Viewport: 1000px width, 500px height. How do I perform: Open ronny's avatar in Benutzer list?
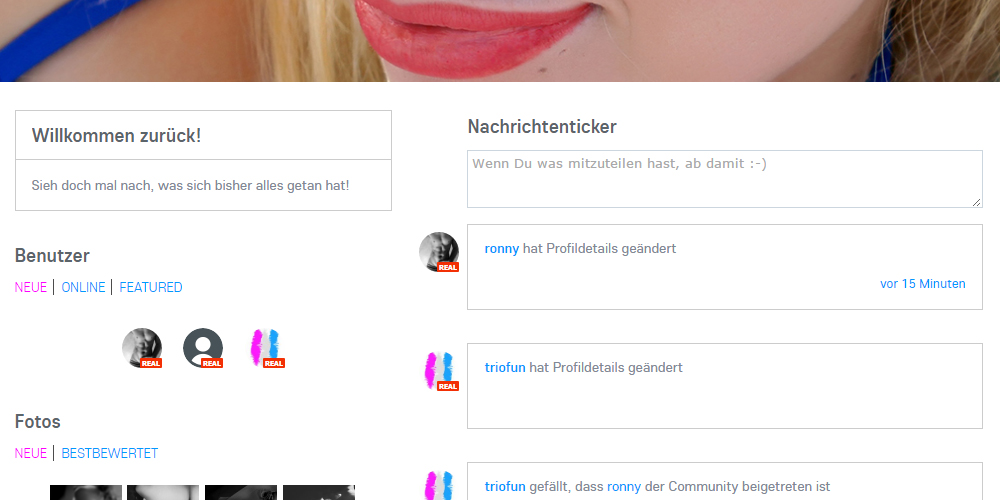click(x=142, y=348)
